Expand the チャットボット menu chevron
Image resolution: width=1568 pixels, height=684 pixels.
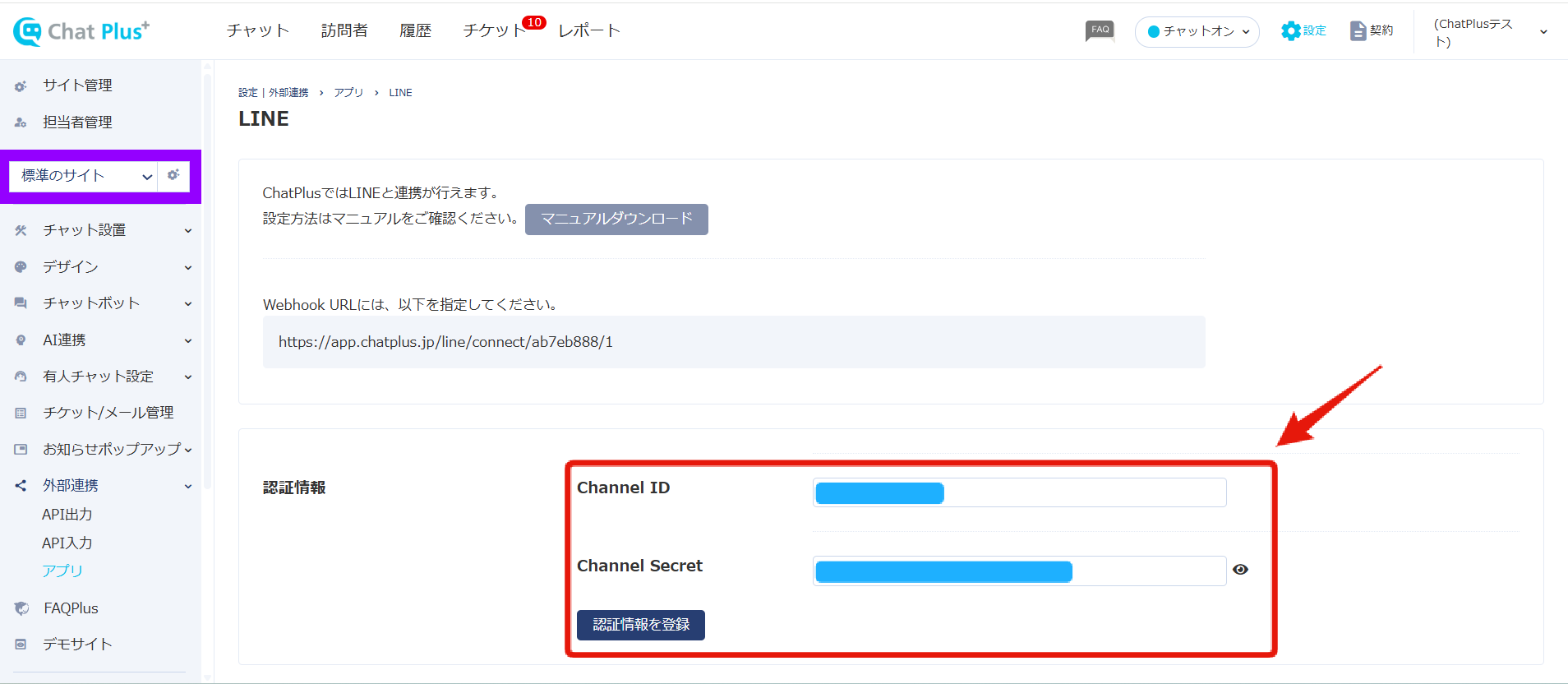[188, 304]
